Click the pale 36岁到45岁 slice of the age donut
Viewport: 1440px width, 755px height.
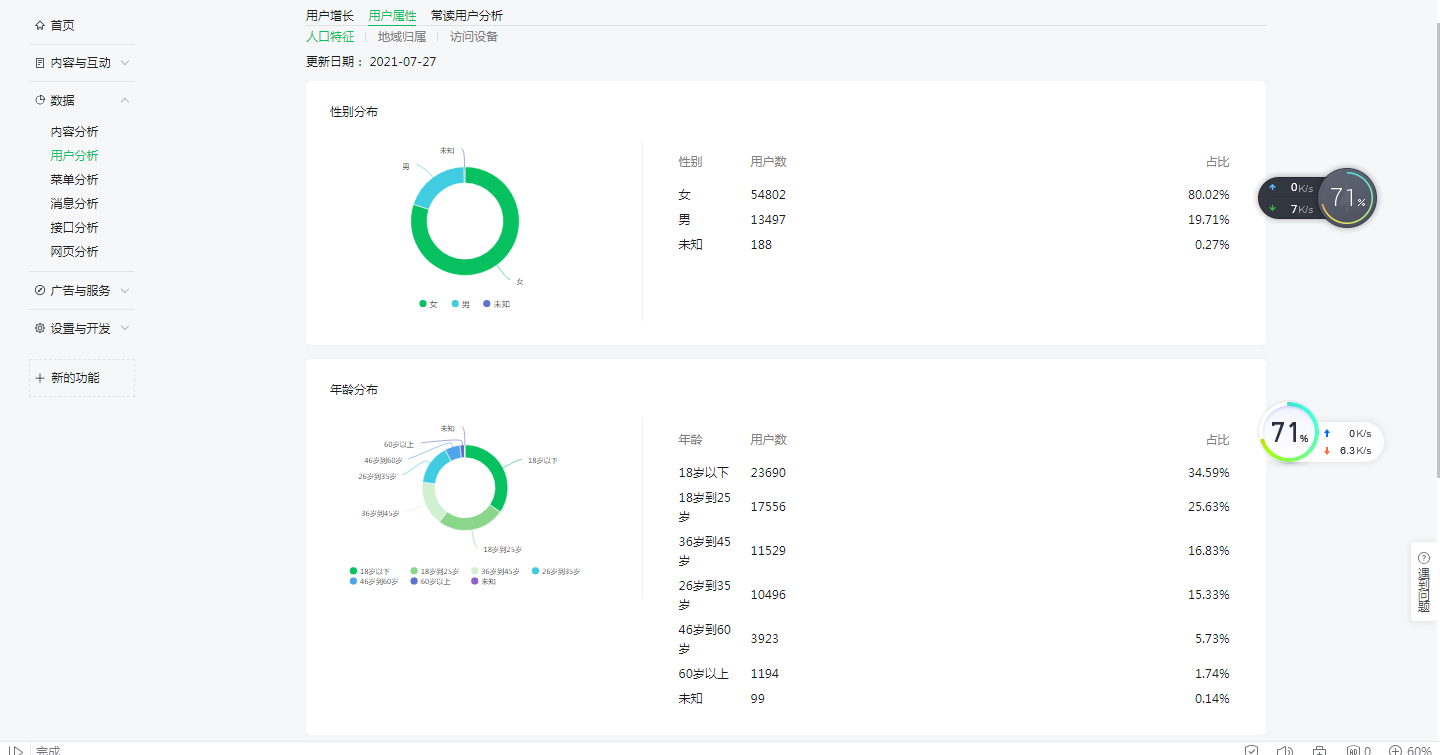coord(431,501)
